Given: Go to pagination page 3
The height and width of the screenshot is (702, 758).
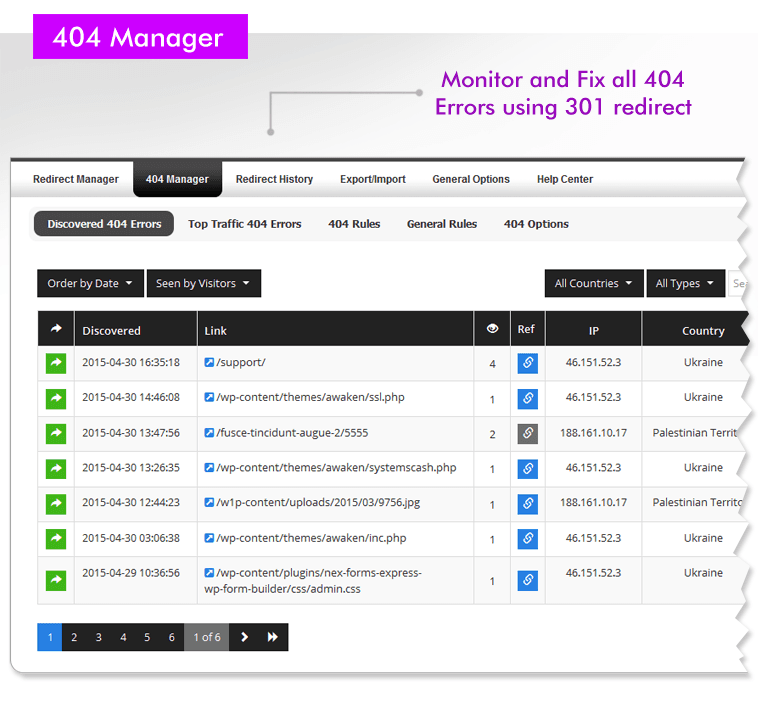Looking at the screenshot, I should [98, 638].
